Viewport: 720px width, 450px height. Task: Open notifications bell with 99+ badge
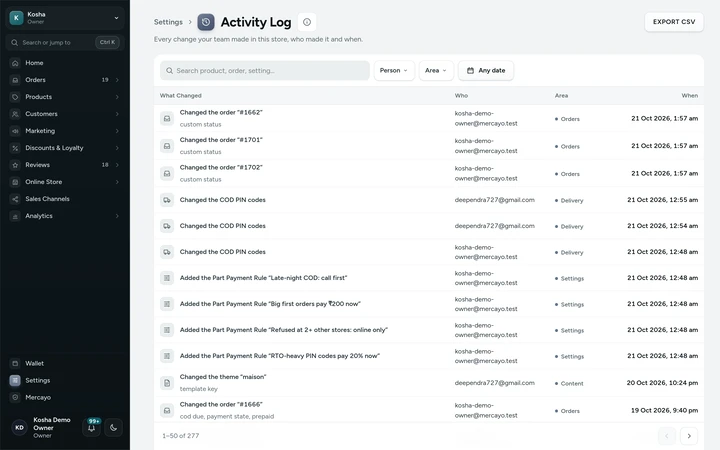[91, 428]
